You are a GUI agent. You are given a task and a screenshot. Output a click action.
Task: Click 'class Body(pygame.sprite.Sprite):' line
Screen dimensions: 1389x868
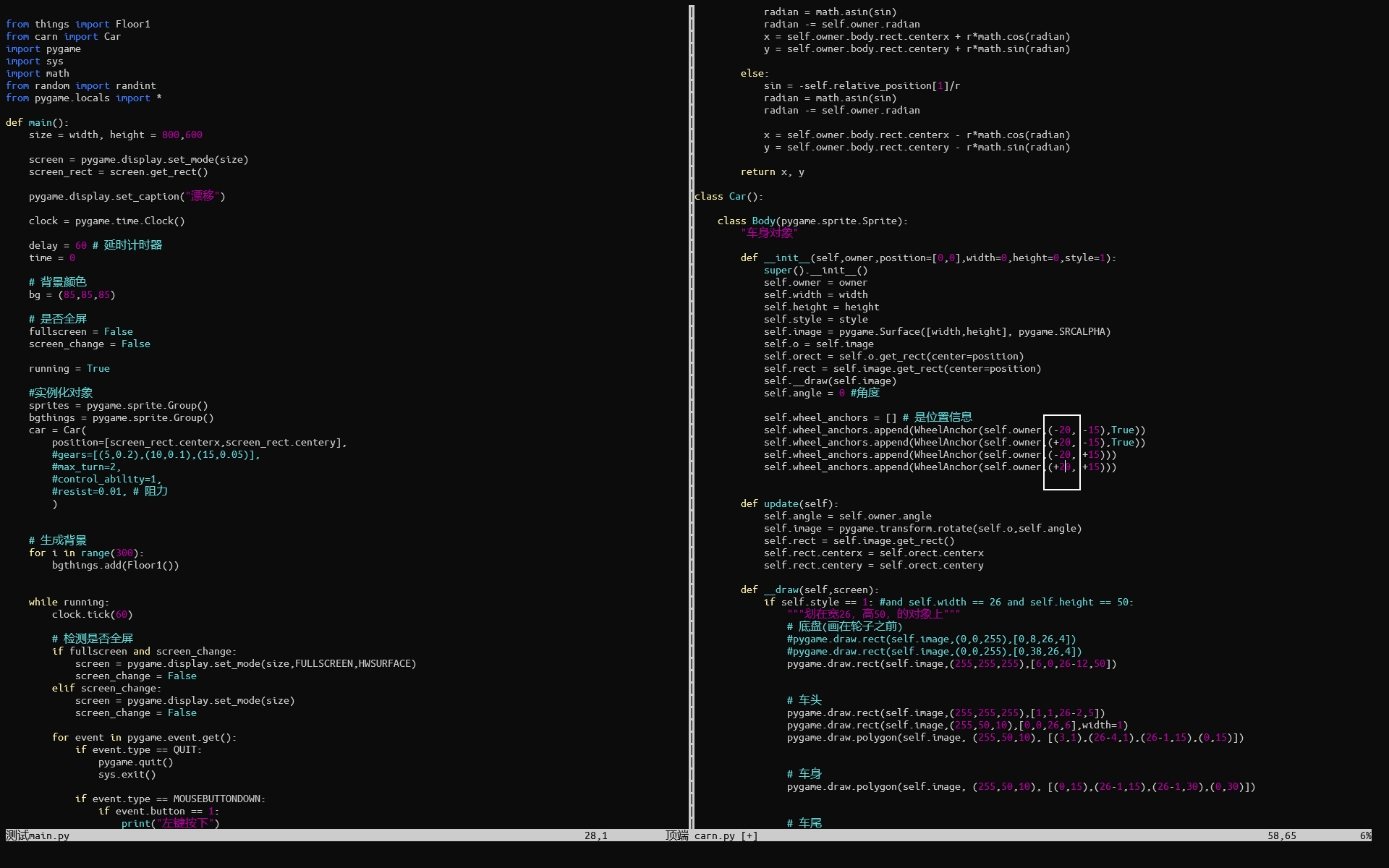pyautogui.click(x=813, y=221)
